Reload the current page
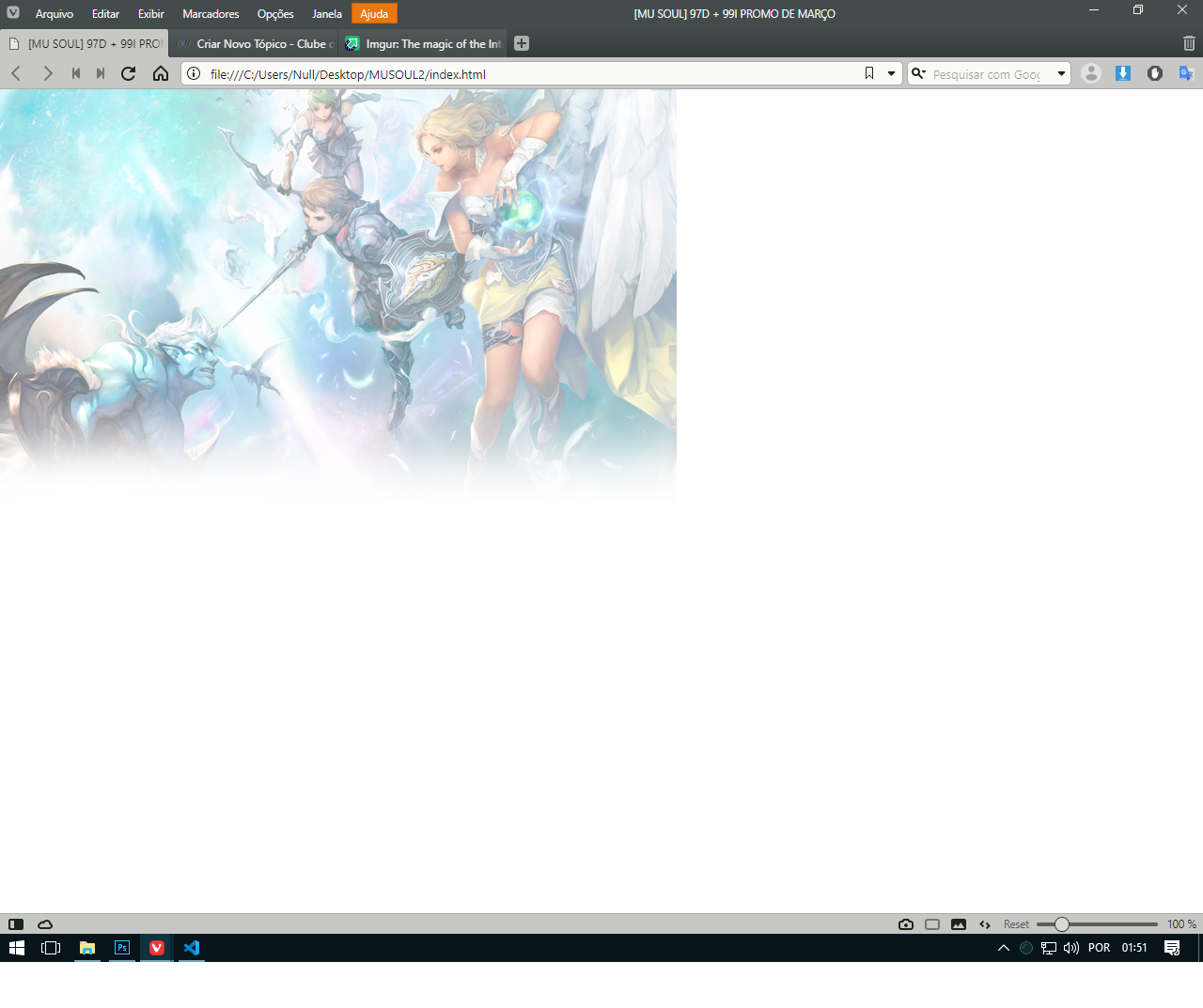Image resolution: width=1203 pixels, height=1008 pixels. (x=129, y=73)
